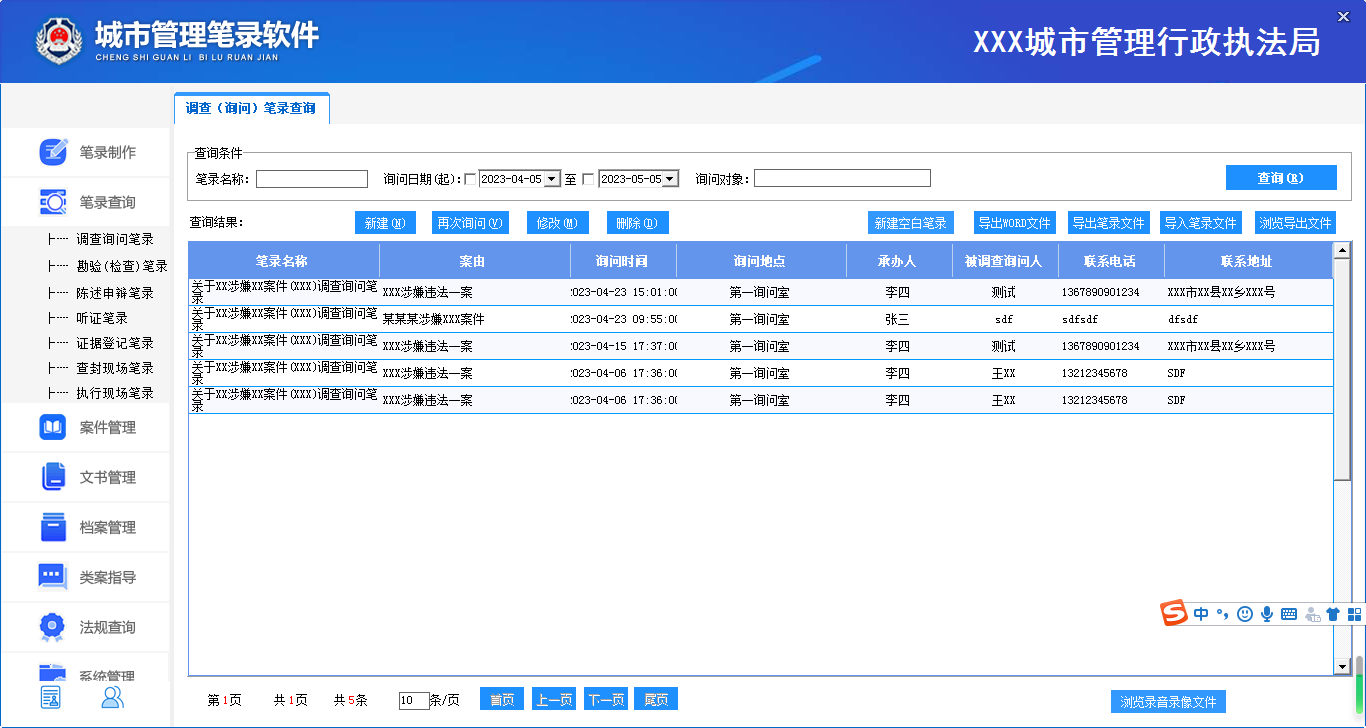Click results table scrollbar up arrow
Viewport: 1366px width, 728px height.
click(1342, 249)
